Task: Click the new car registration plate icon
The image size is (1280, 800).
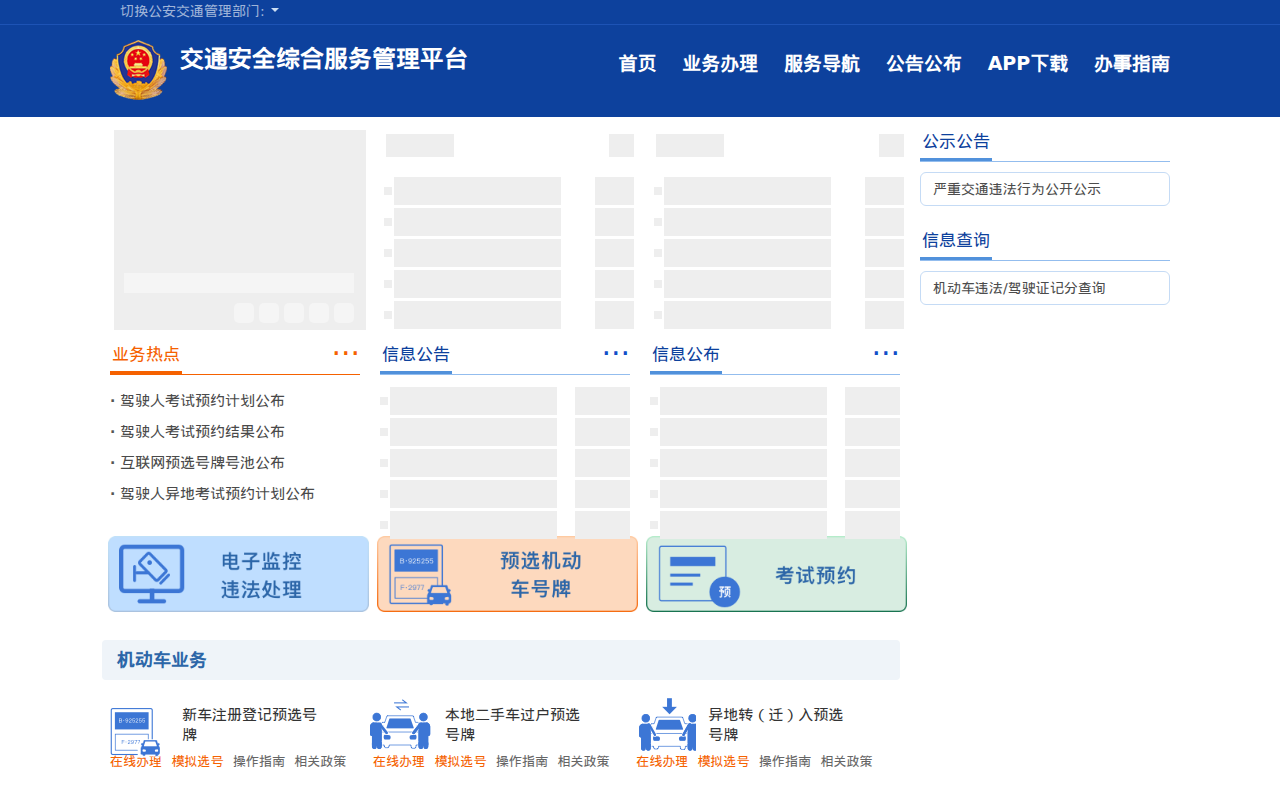Action: 135,731
